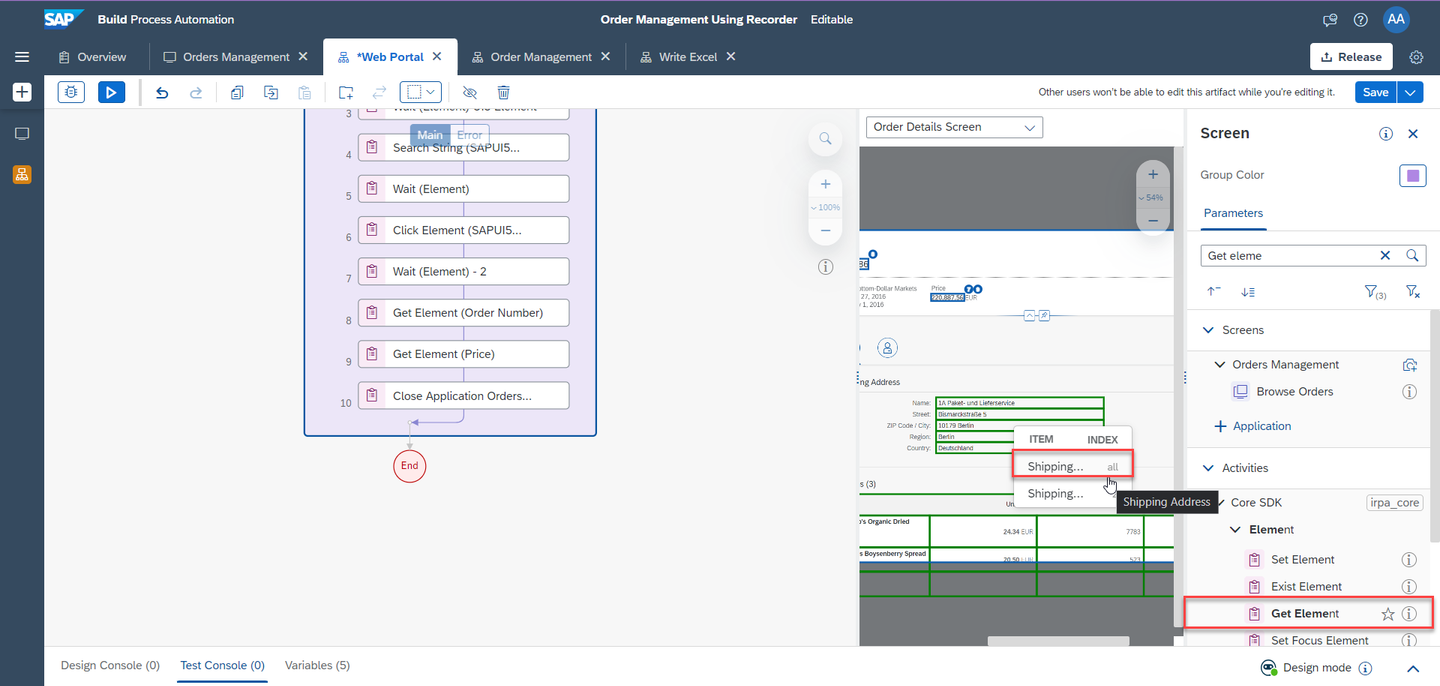
Task: Click capture icon beside Orders Management
Action: (1410, 365)
